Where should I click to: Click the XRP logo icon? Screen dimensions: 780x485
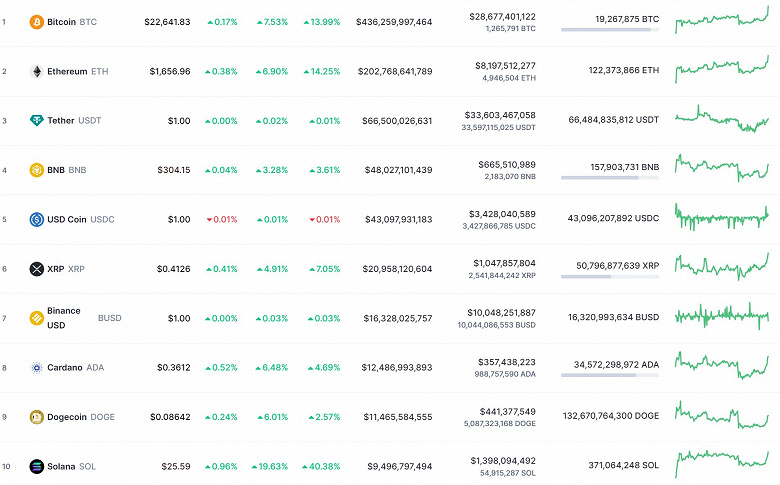click(x=37, y=269)
